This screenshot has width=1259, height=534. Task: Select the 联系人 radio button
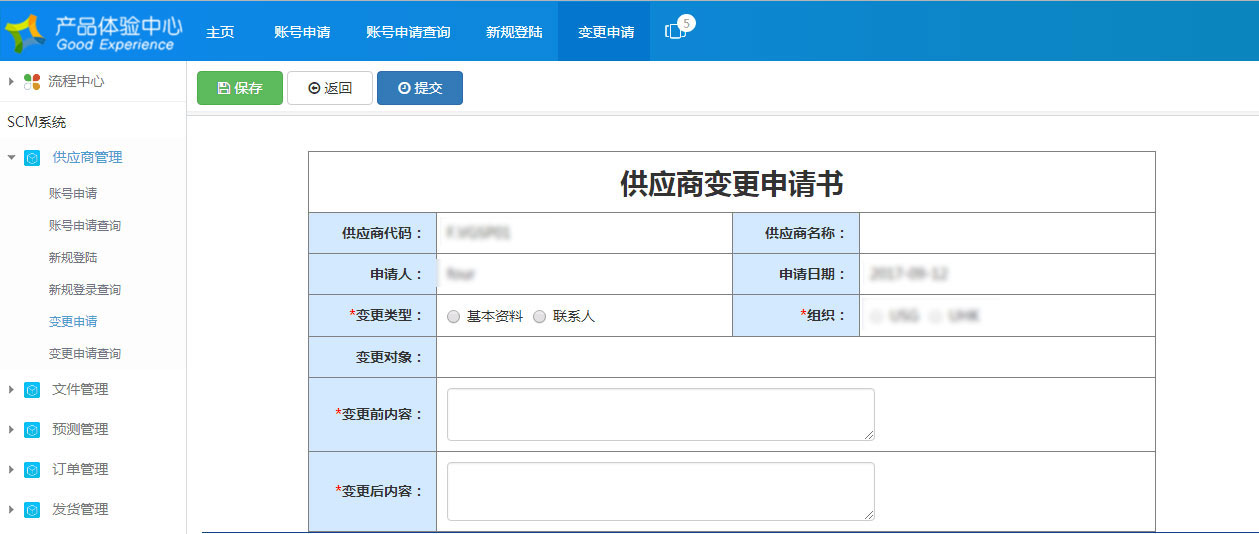pyautogui.click(x=540, y=316)
